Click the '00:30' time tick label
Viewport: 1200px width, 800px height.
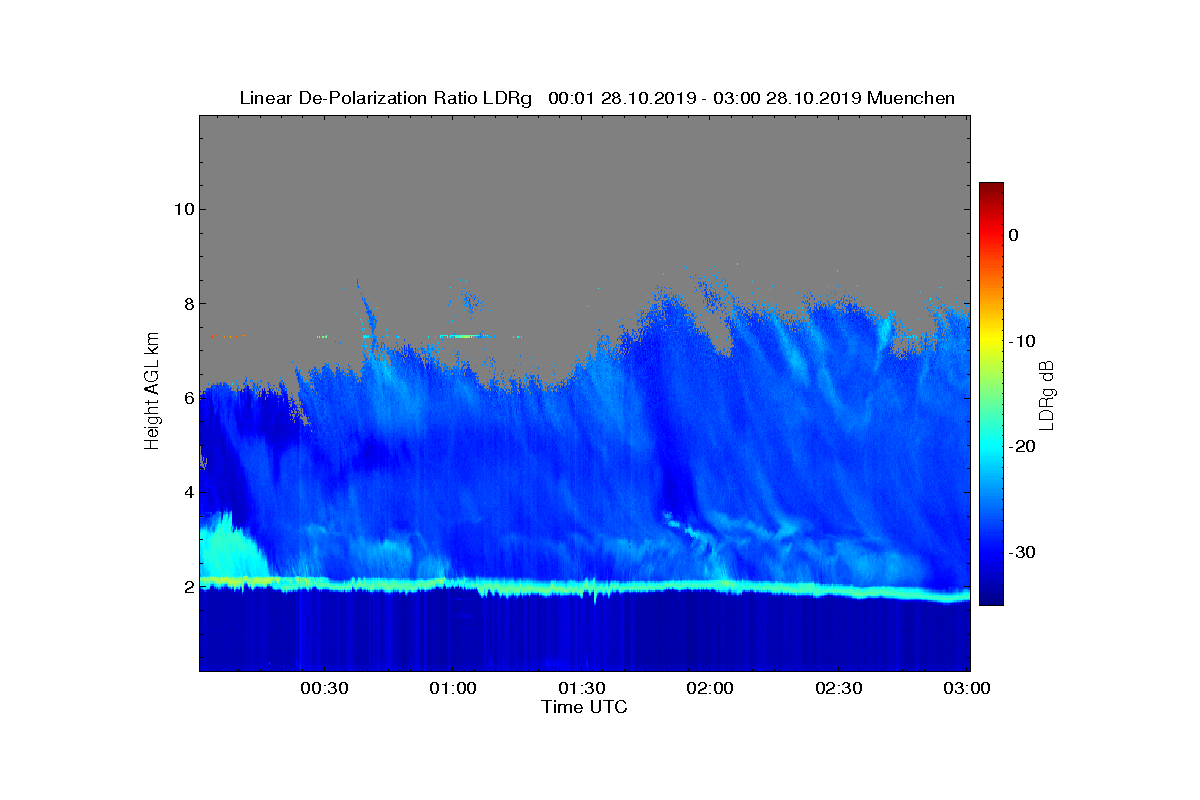(324, 688)
